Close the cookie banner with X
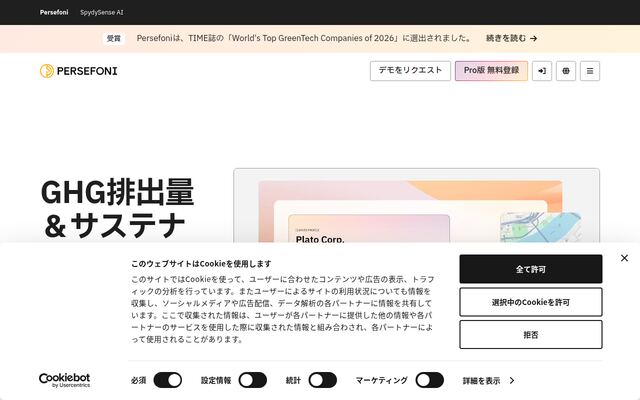640x400 pixels. click(624, 258)
